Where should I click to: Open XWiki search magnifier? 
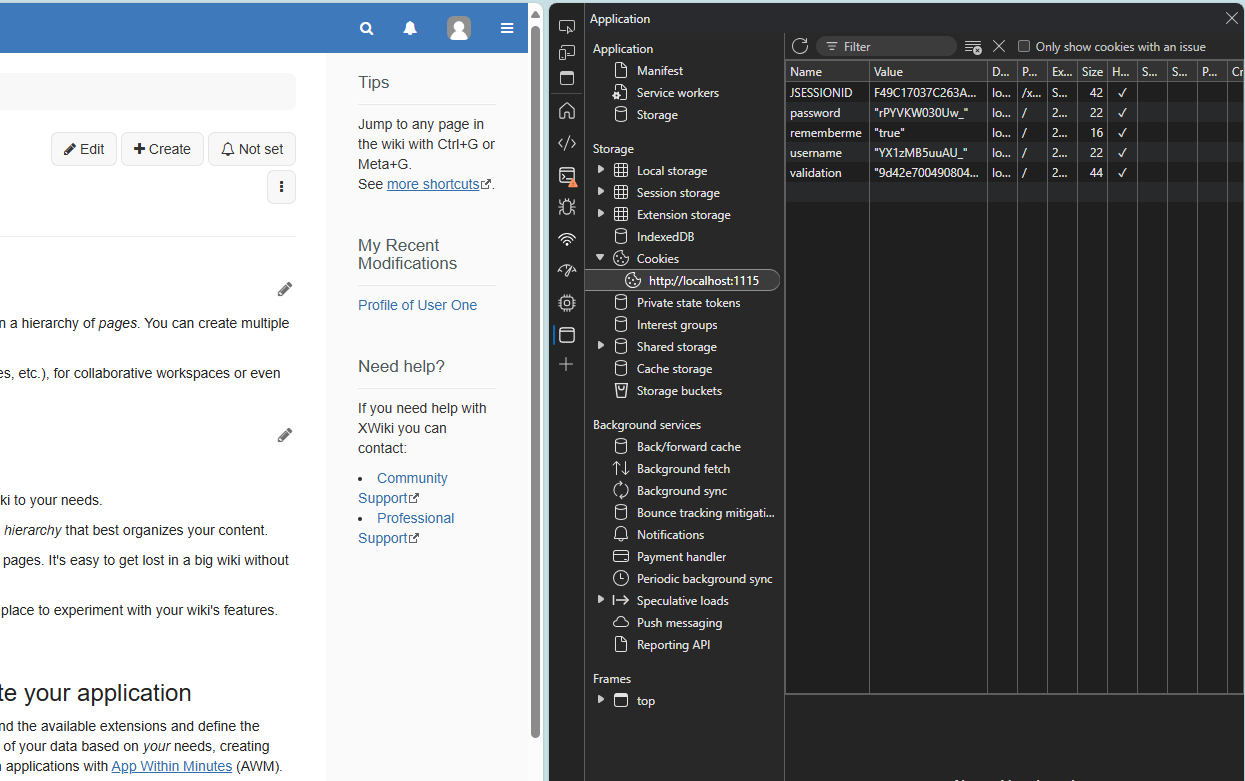(x=367, y=29)
